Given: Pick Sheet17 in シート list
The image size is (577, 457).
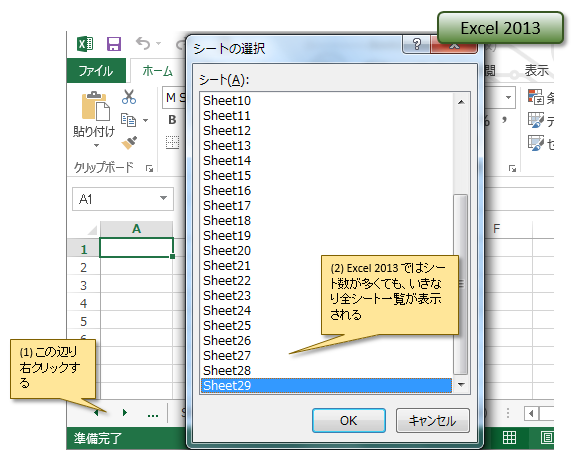Looking at the screenshot, I should coord(326,206).
